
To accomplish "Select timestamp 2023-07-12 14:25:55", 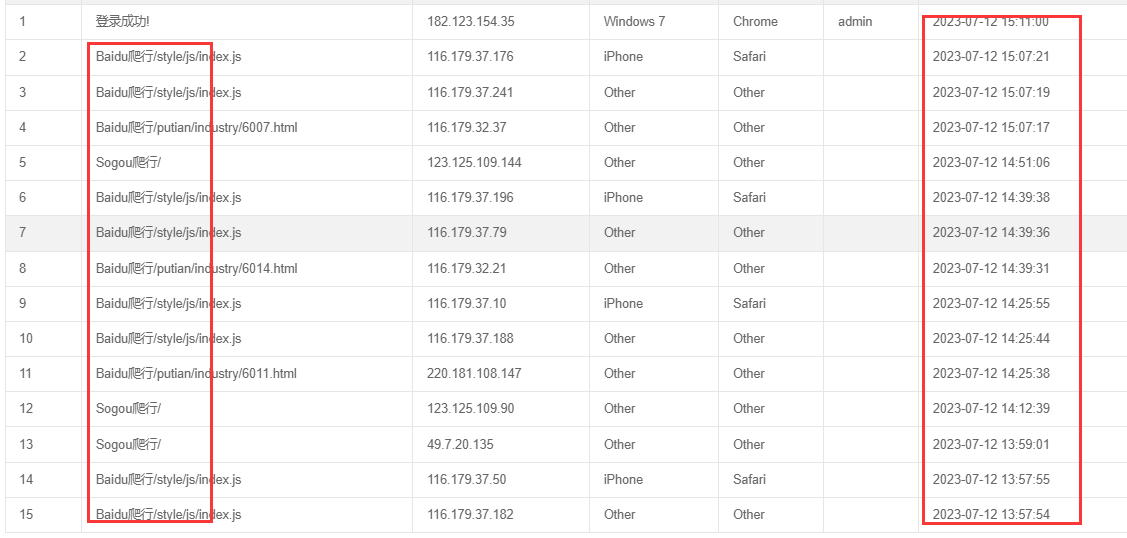I will pyautogui.click(x=990, y=303).
